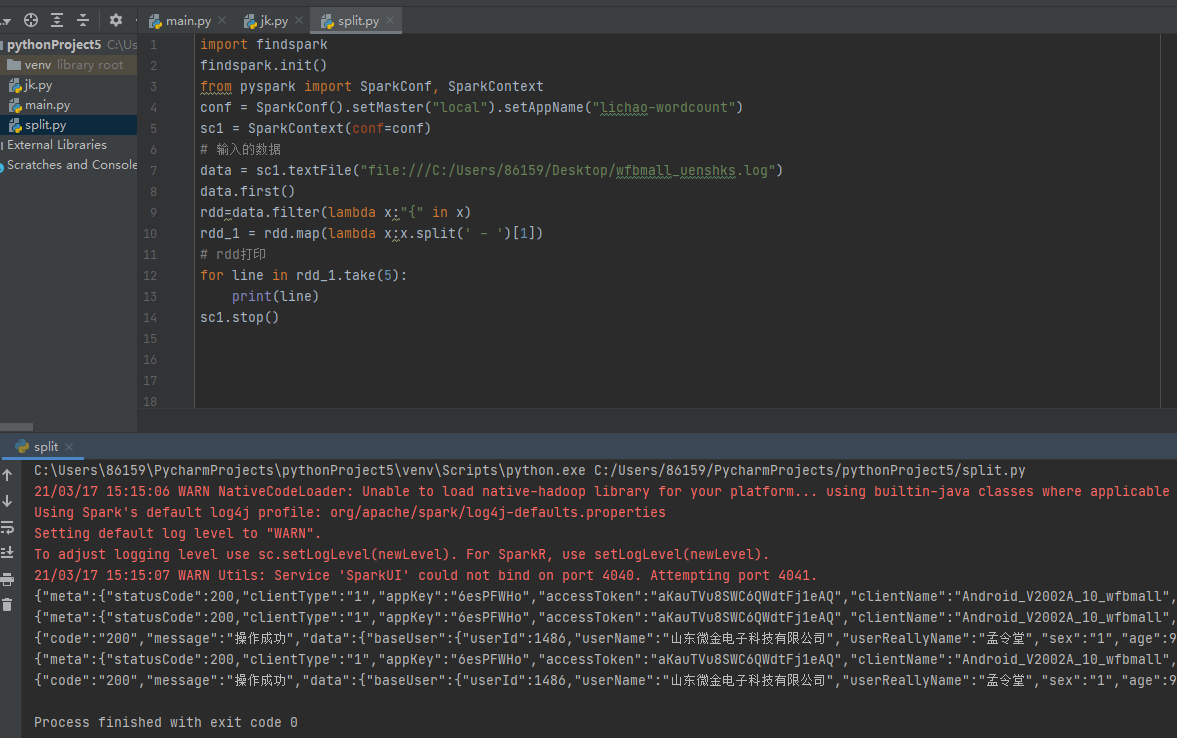
Task: Clear all console output with trash icon
Action: (x=8, y=604)
